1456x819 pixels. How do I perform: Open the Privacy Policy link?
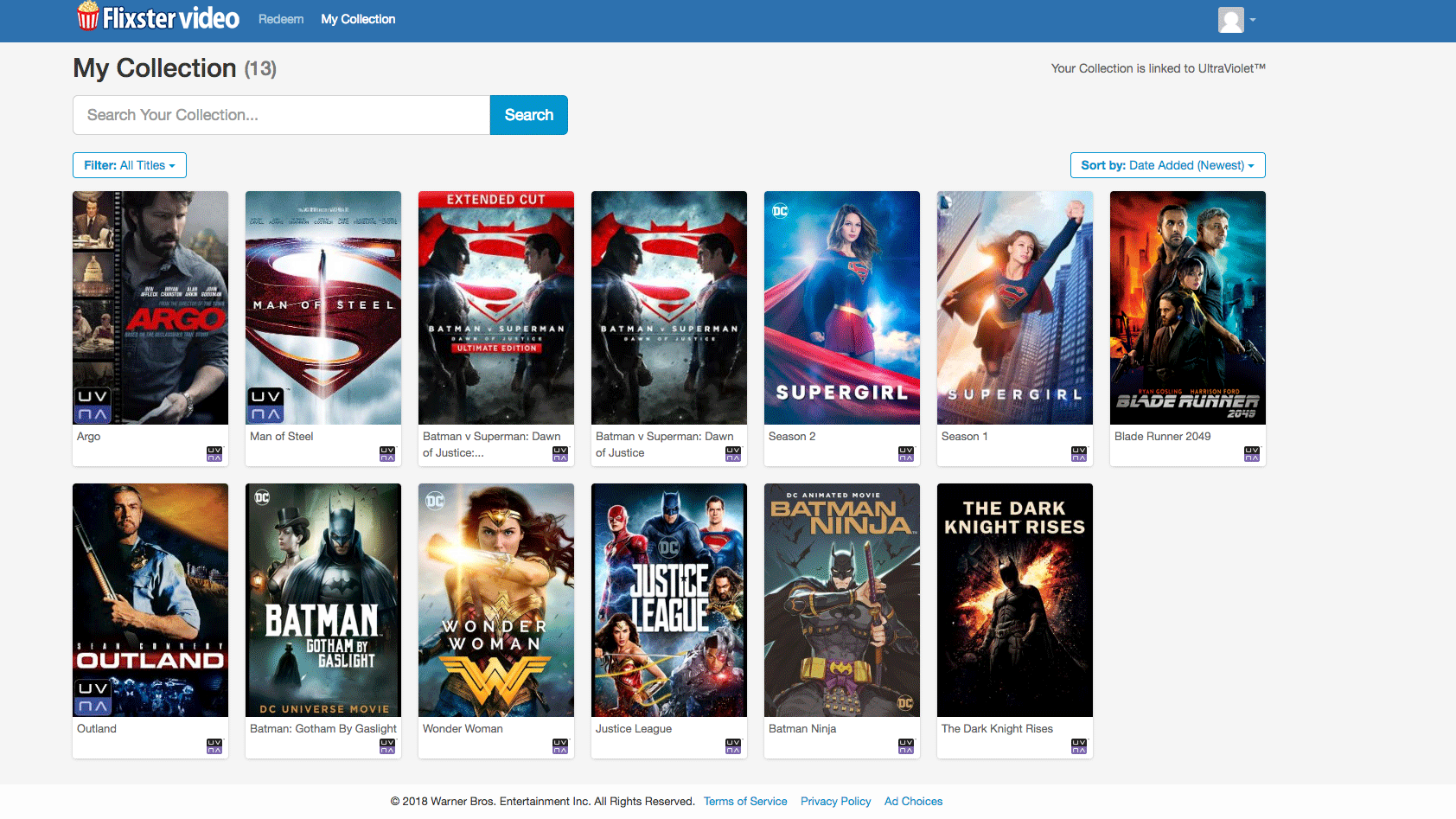[x=835, y=801]
